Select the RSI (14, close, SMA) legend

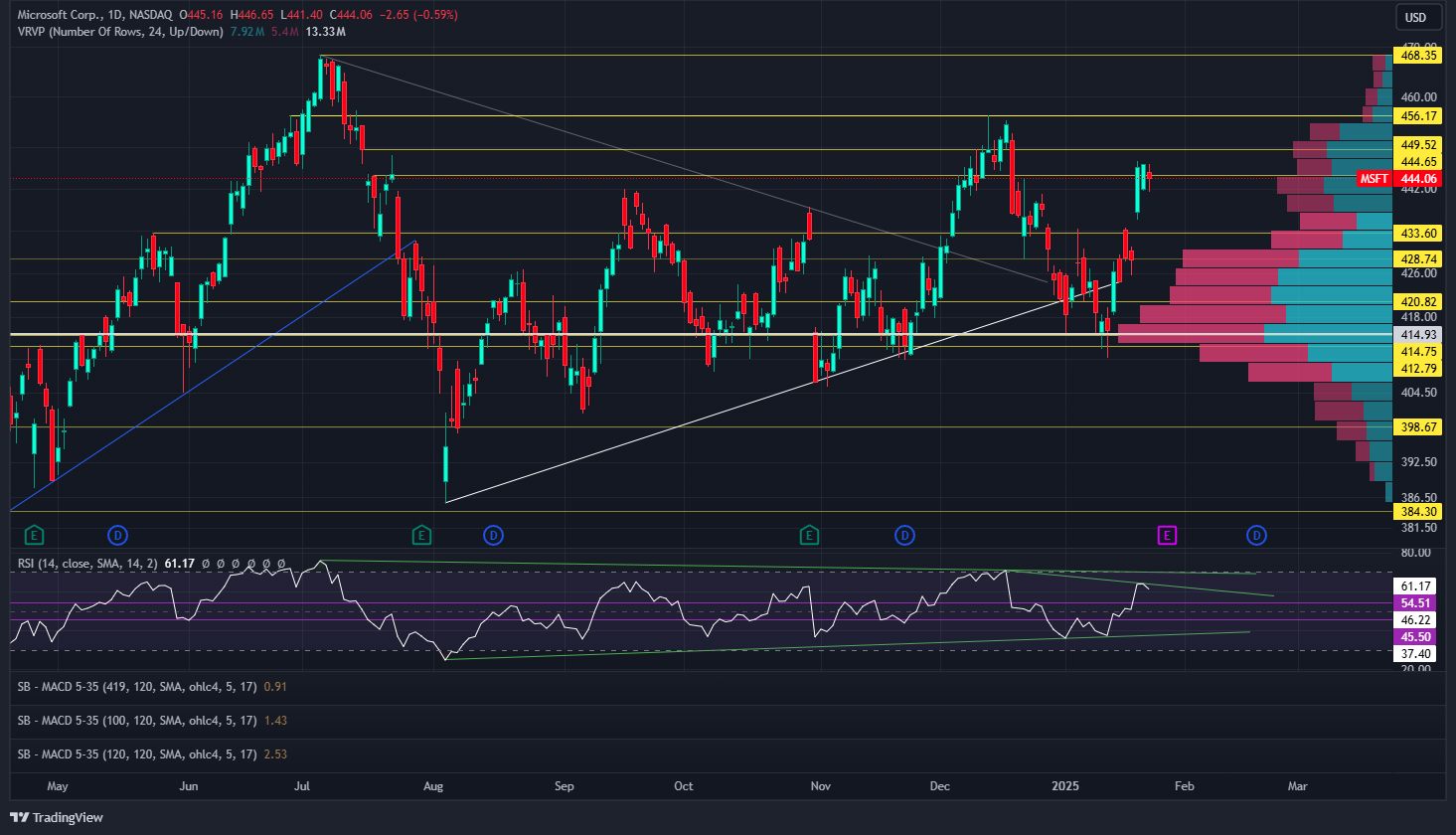click(87, 564)
